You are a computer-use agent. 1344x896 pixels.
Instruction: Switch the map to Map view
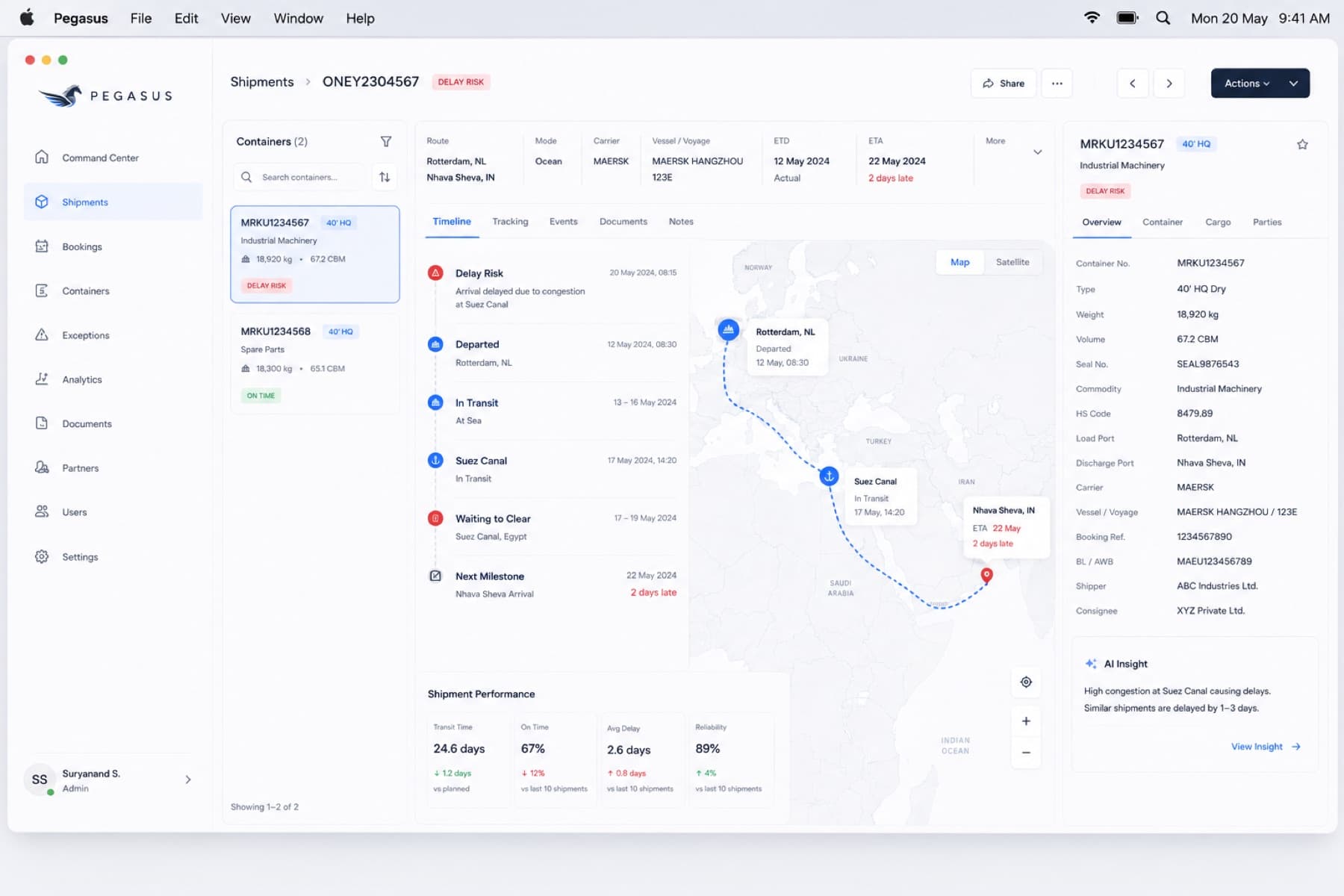coord(959,262)
